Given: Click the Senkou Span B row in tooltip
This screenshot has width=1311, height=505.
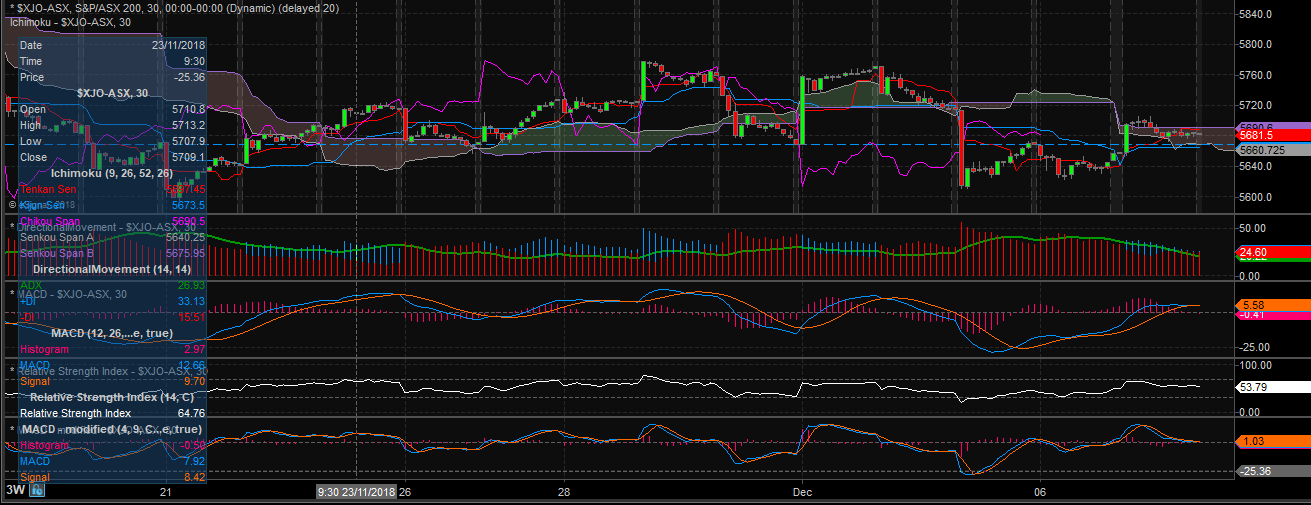Looking at the screenshot, I should [x=112, y=253].
